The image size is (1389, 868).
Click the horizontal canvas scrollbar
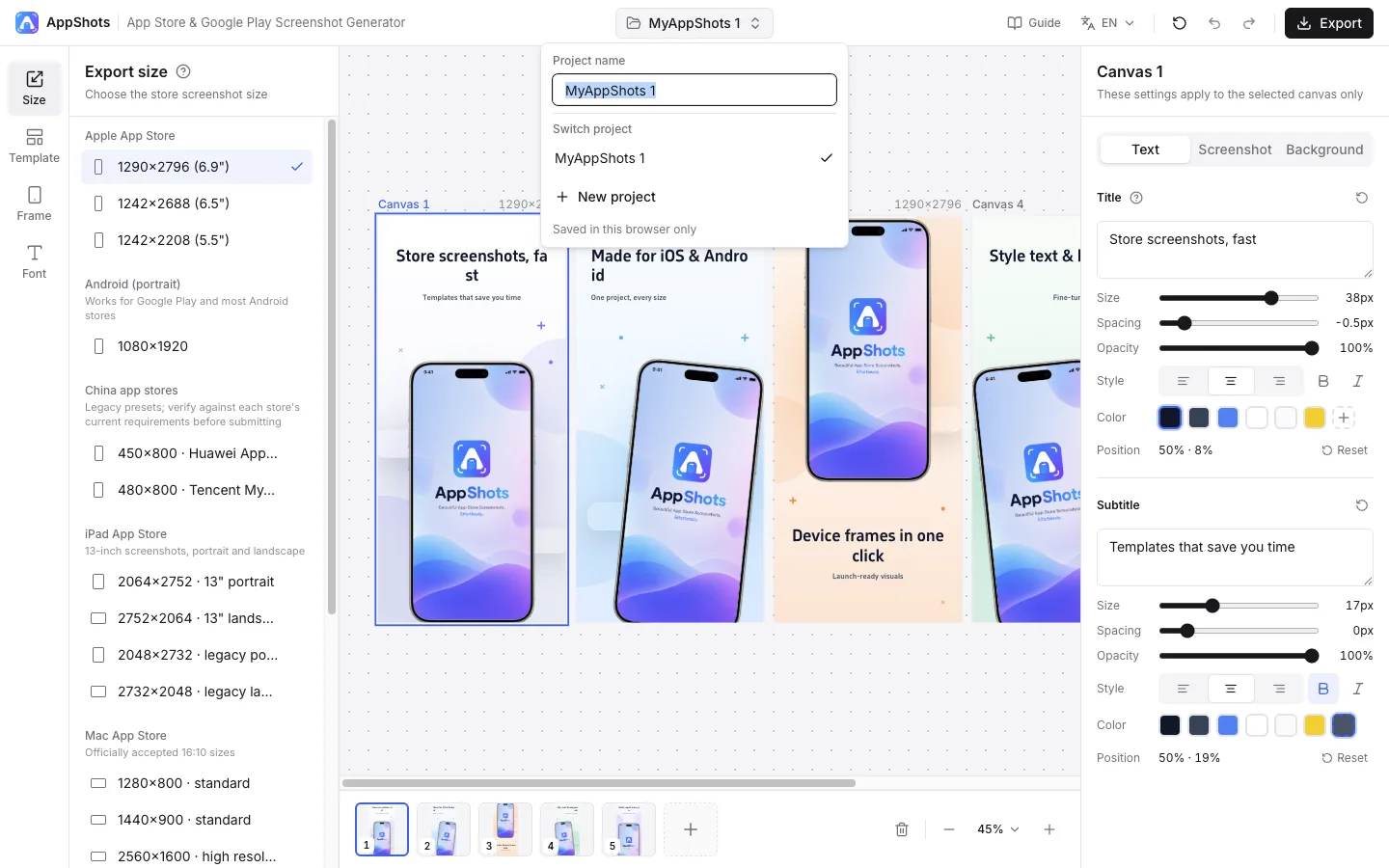[599, 783]
